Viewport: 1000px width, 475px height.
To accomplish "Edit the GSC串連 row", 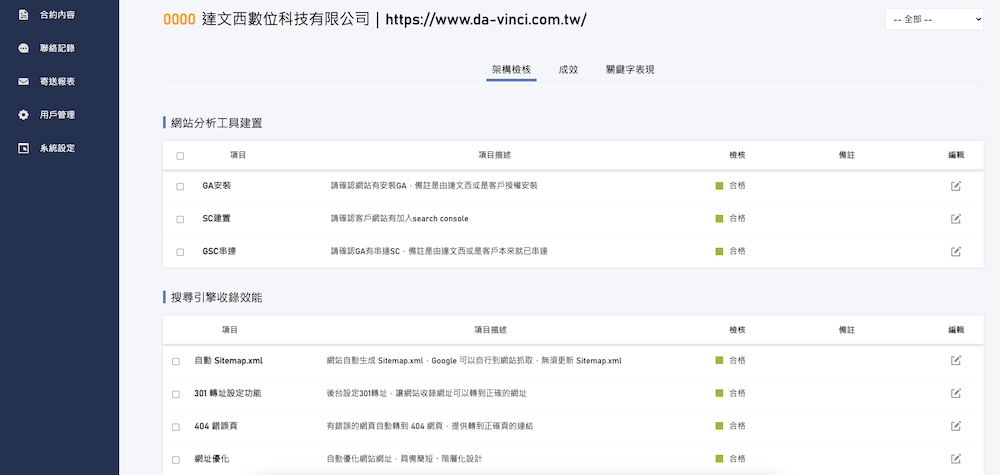I will [x=955, y=251].
